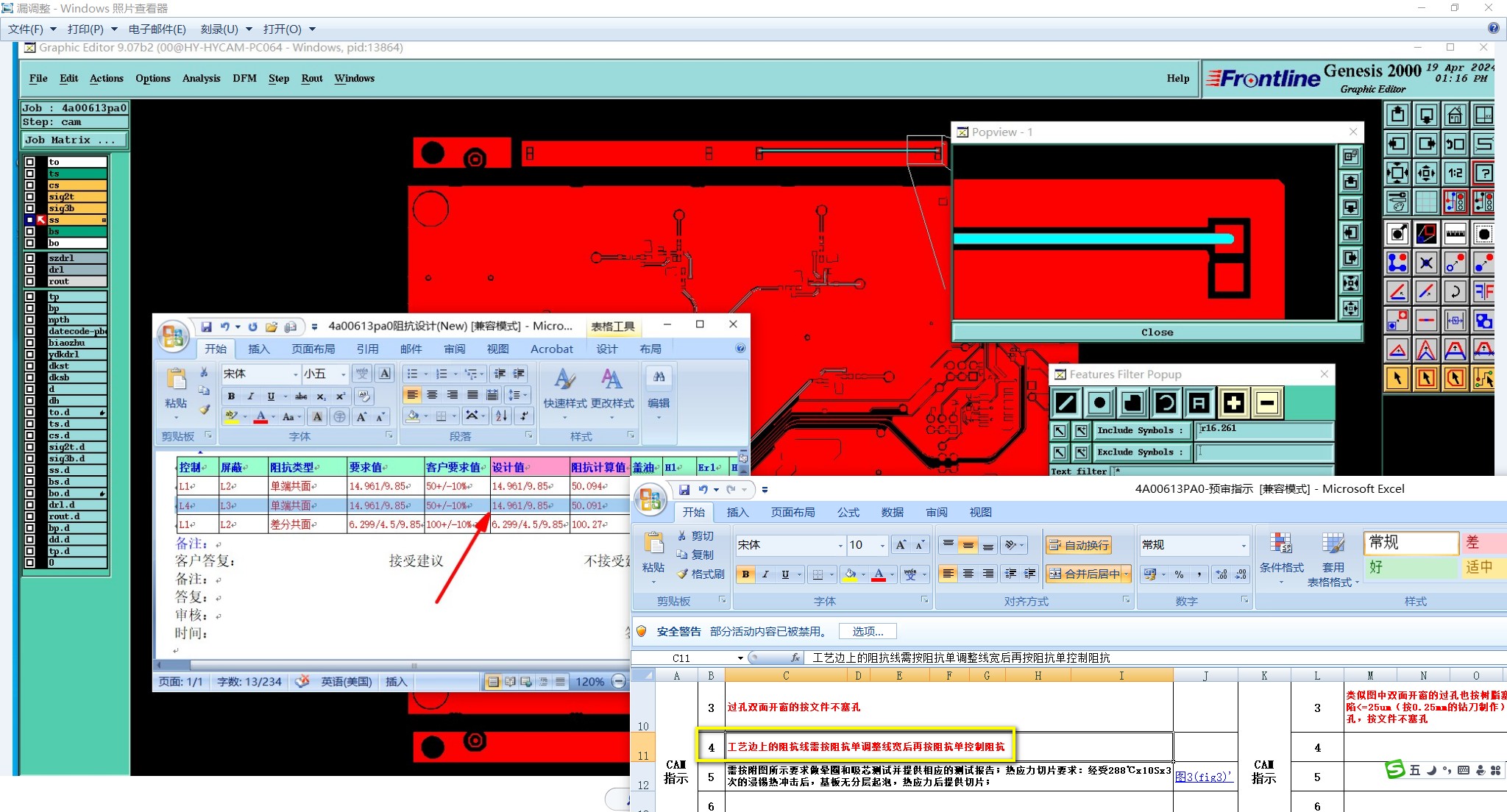
Task: Click the Include Symbols input field
Action: point(1264,430)
